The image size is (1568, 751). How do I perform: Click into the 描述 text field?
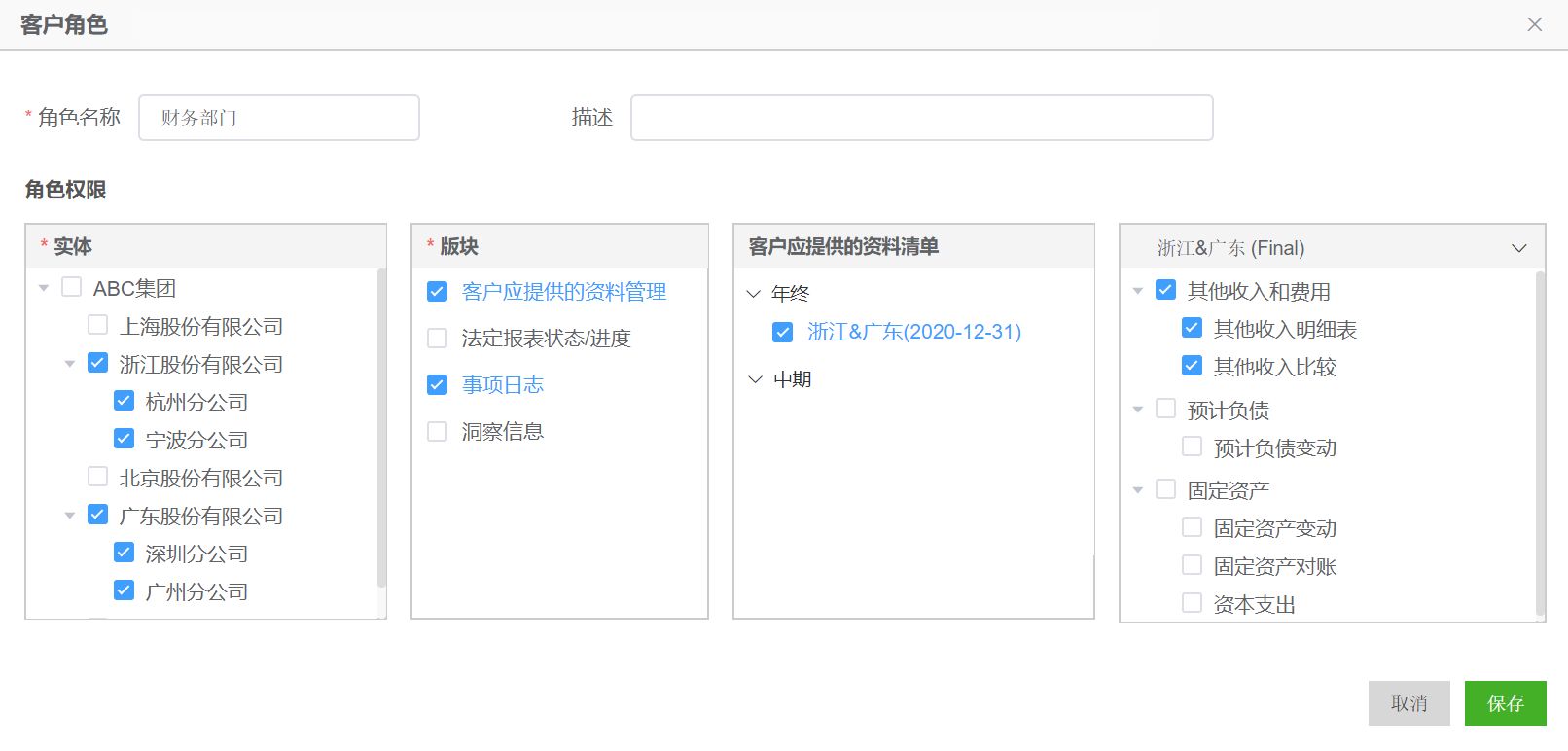[x=921, y=118]
